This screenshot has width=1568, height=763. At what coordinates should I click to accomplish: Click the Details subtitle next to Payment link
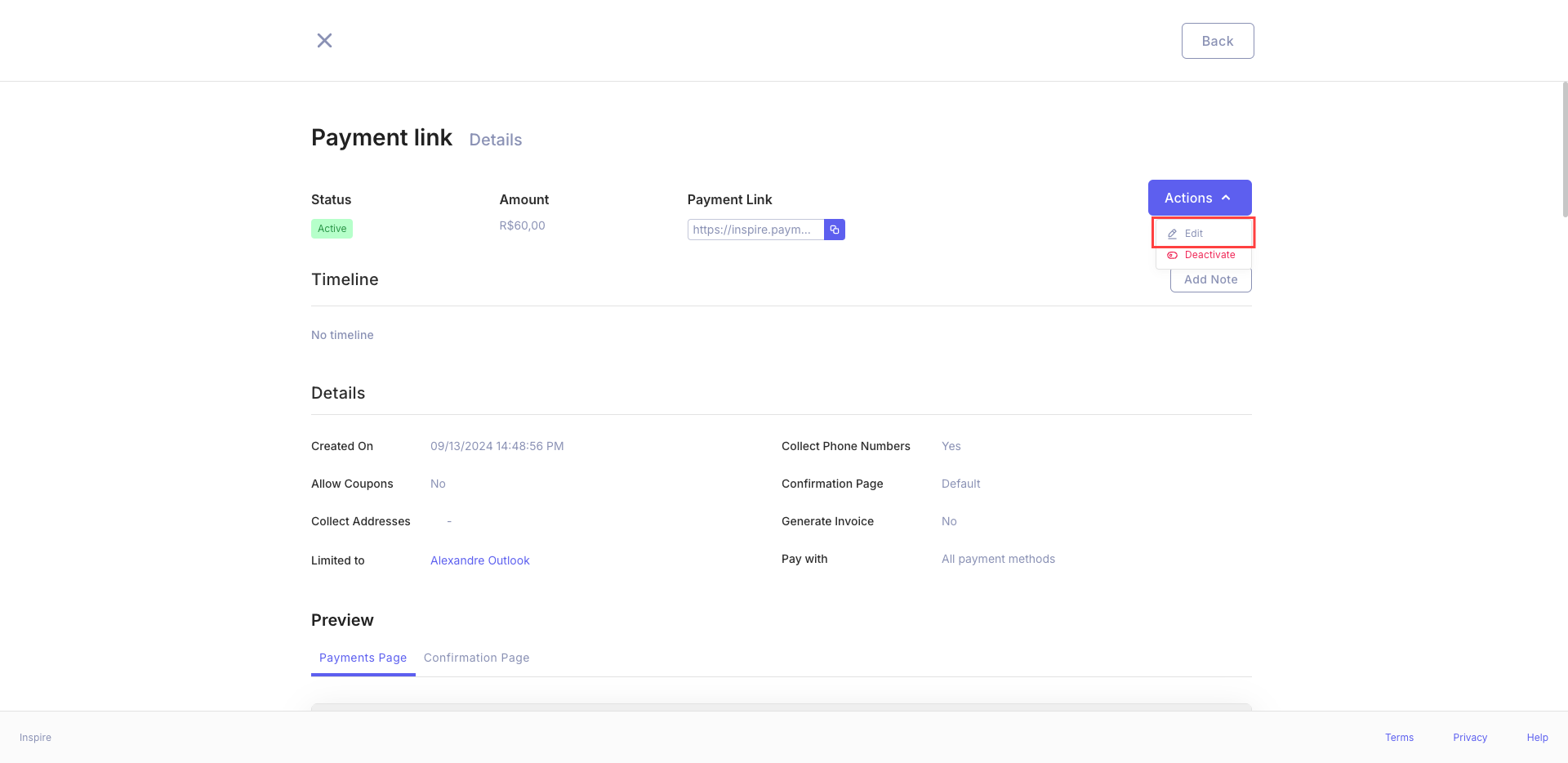click(495, 140)
